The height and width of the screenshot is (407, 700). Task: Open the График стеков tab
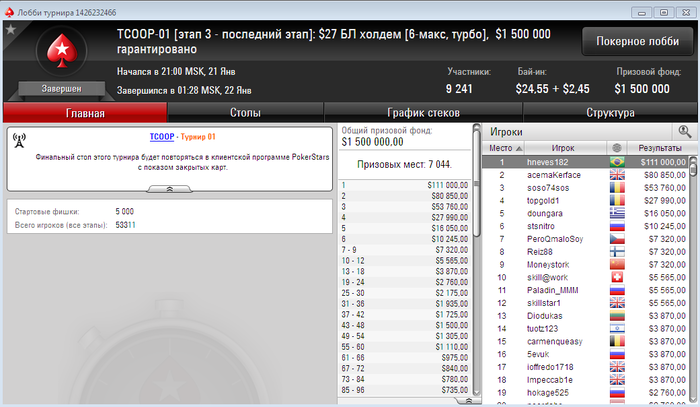(x=423, y=112)
